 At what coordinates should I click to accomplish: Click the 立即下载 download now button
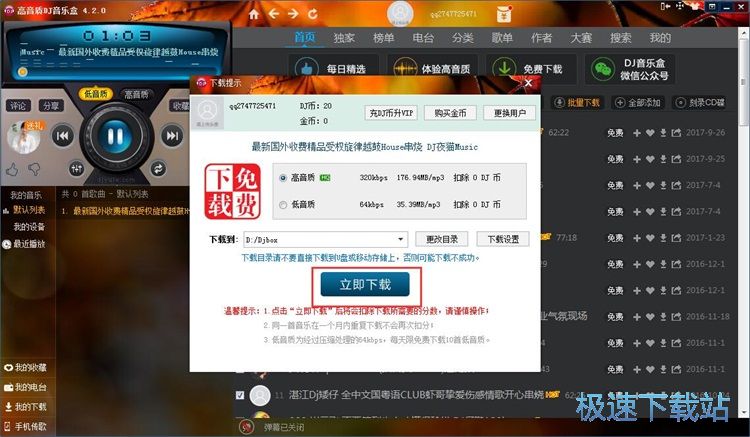point(365,284)
